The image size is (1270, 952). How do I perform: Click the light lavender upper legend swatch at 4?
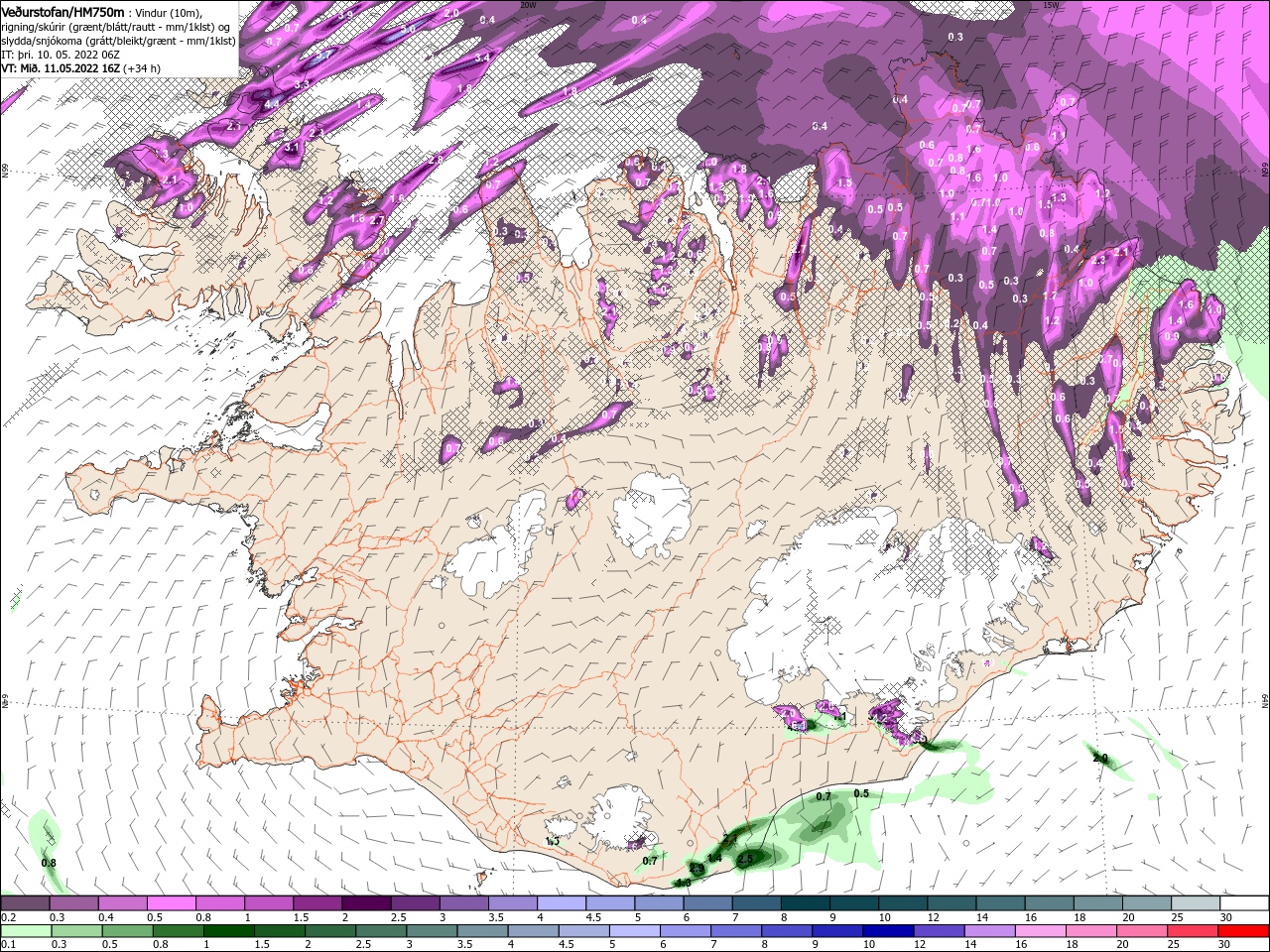[562, 903]
